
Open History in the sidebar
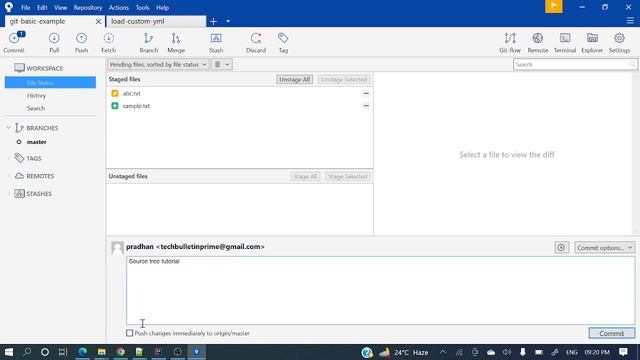(36, 96)
